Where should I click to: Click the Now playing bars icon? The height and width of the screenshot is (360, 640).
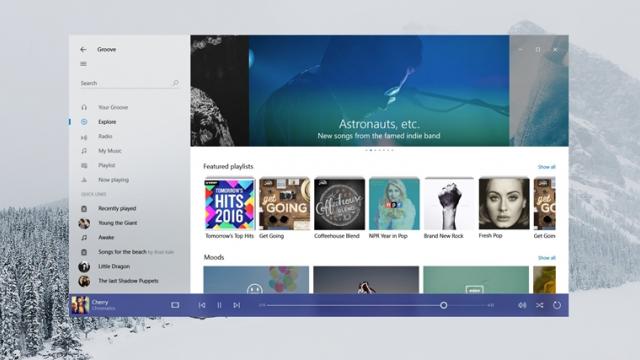84,180
